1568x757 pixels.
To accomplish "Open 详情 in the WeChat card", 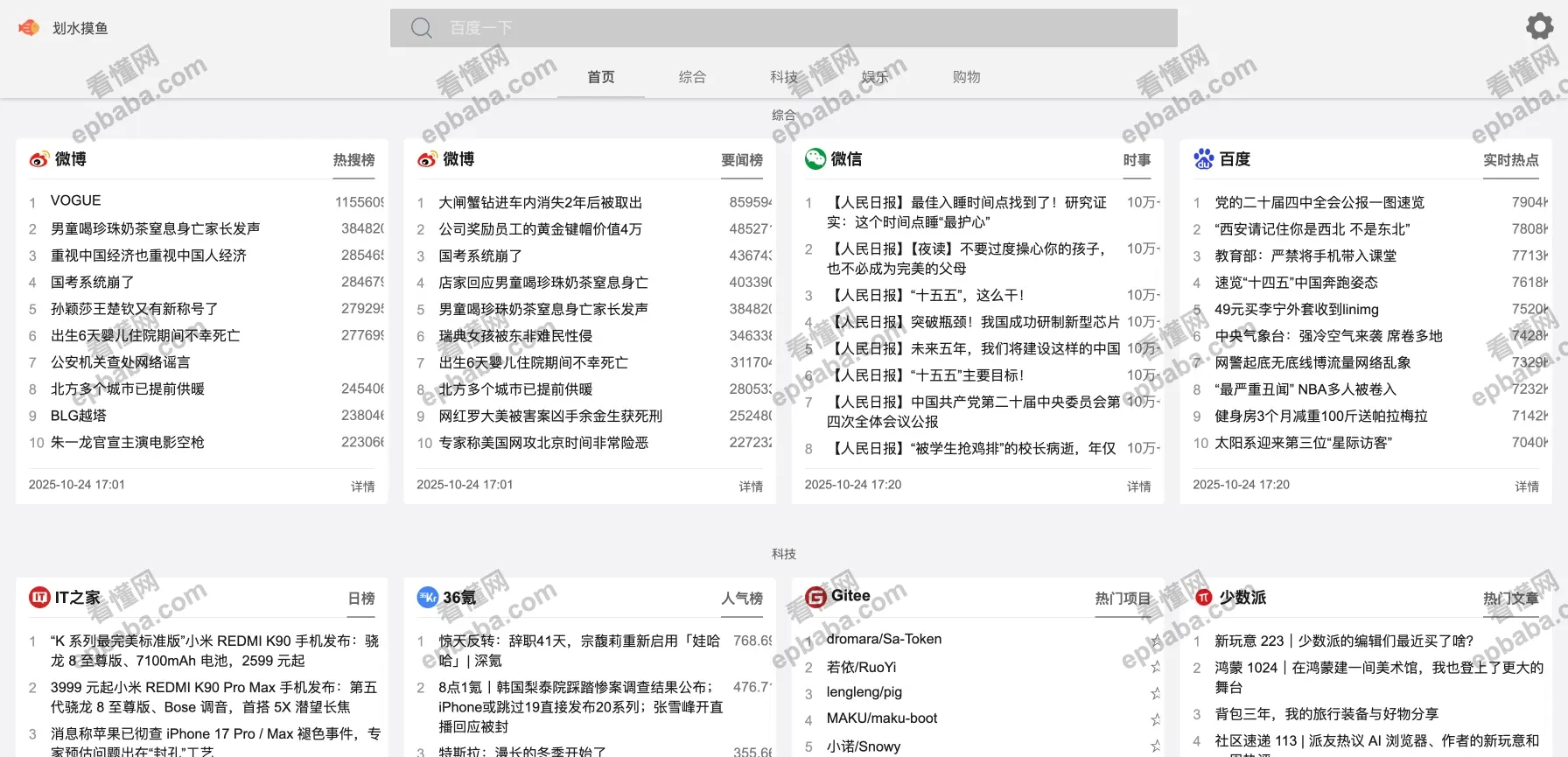I will click(1139, 487).
